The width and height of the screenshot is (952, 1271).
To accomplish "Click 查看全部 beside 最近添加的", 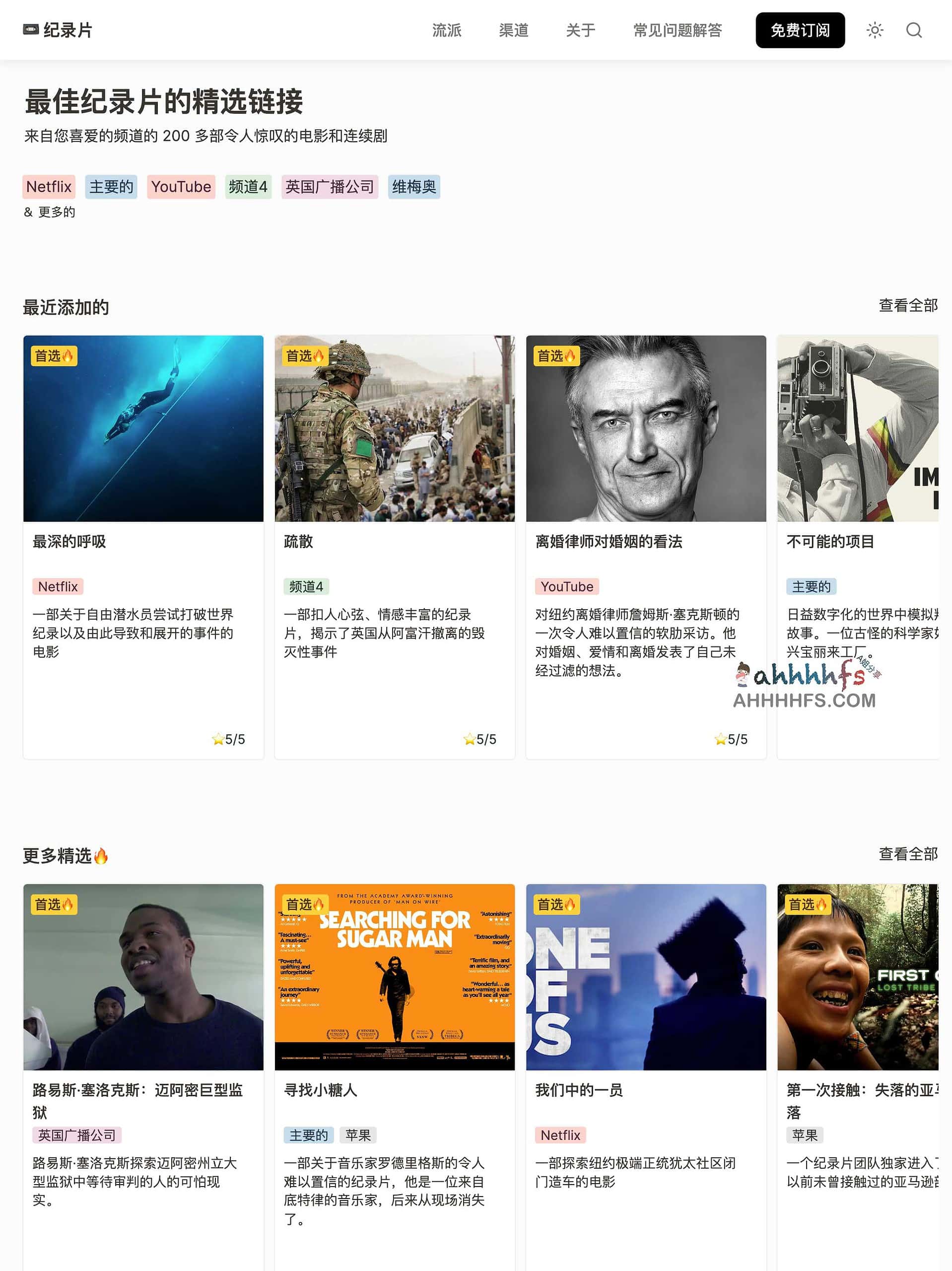I will click(908, 306).
